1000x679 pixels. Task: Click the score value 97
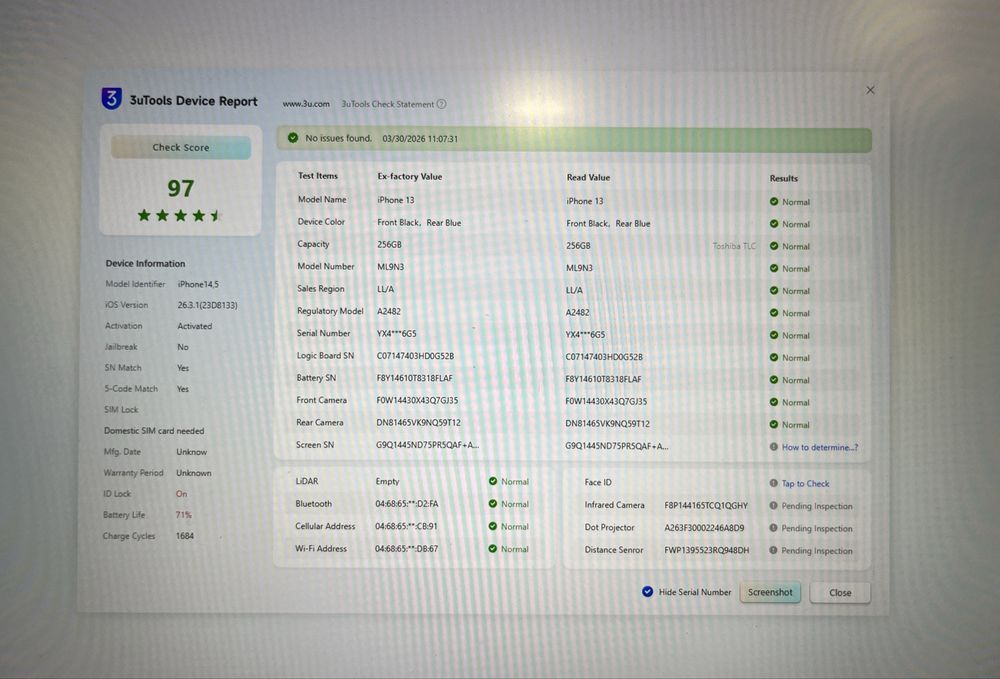coord(180,188)
